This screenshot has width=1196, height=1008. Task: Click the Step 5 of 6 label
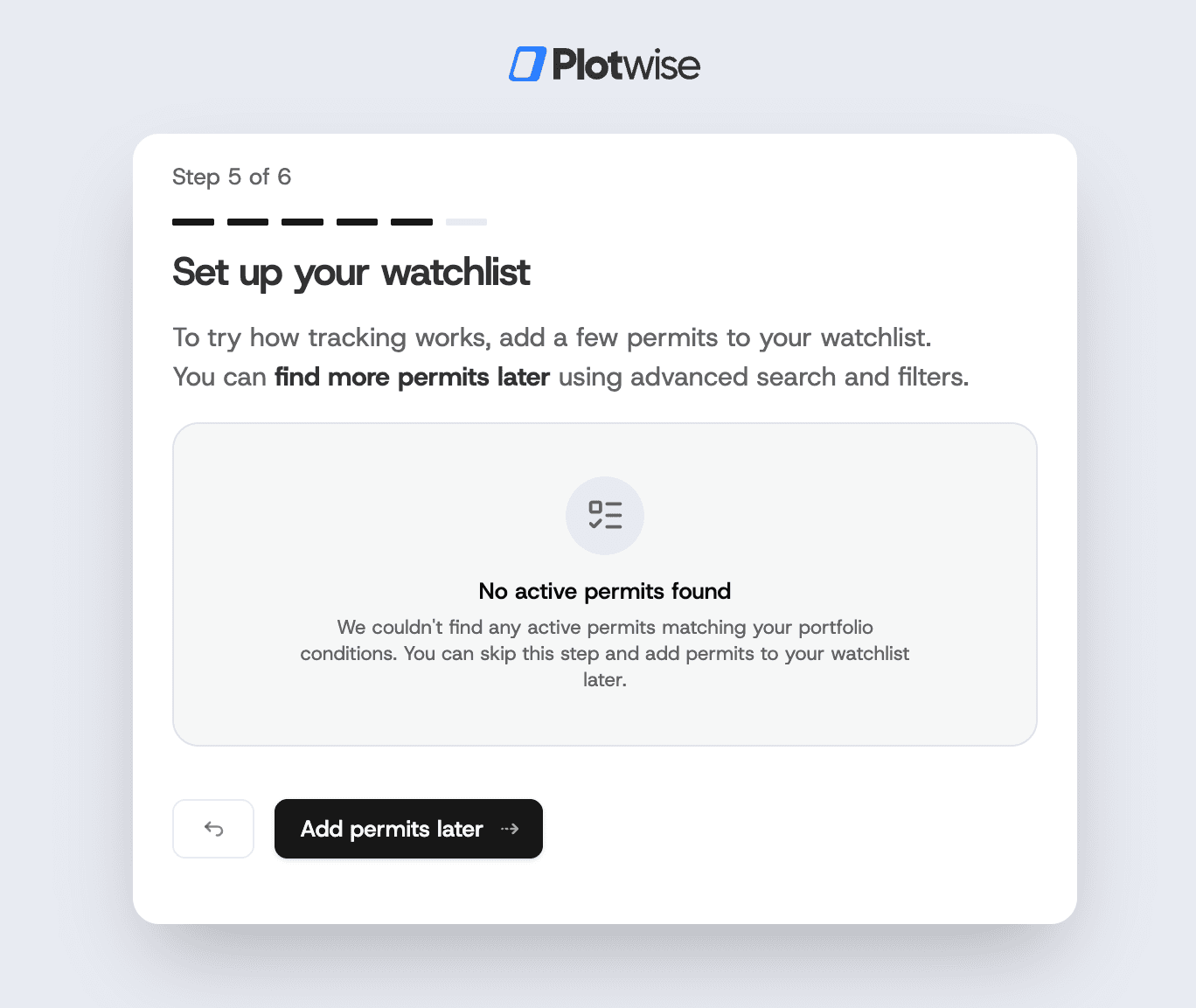231,177
